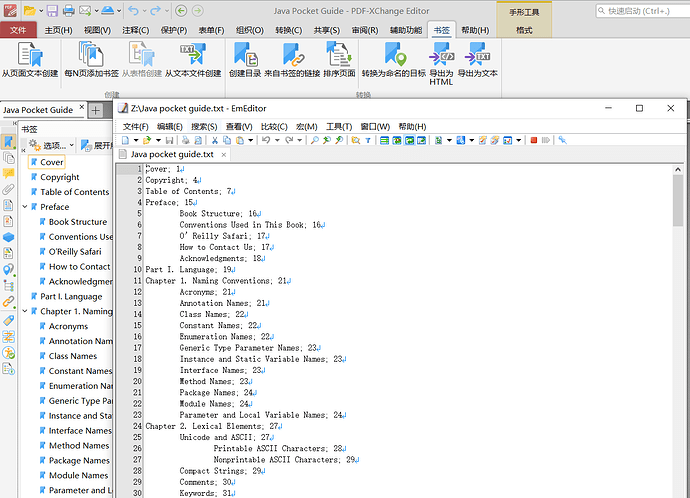Close the Java Pocket Guide PDF tab
Screen dimensions: 690x498
81,107
